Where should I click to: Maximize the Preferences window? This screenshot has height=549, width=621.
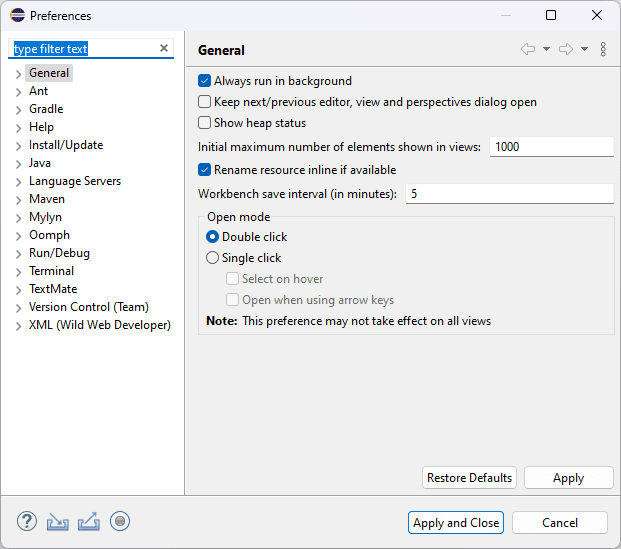pyautogui.click(x=551, y=15)
